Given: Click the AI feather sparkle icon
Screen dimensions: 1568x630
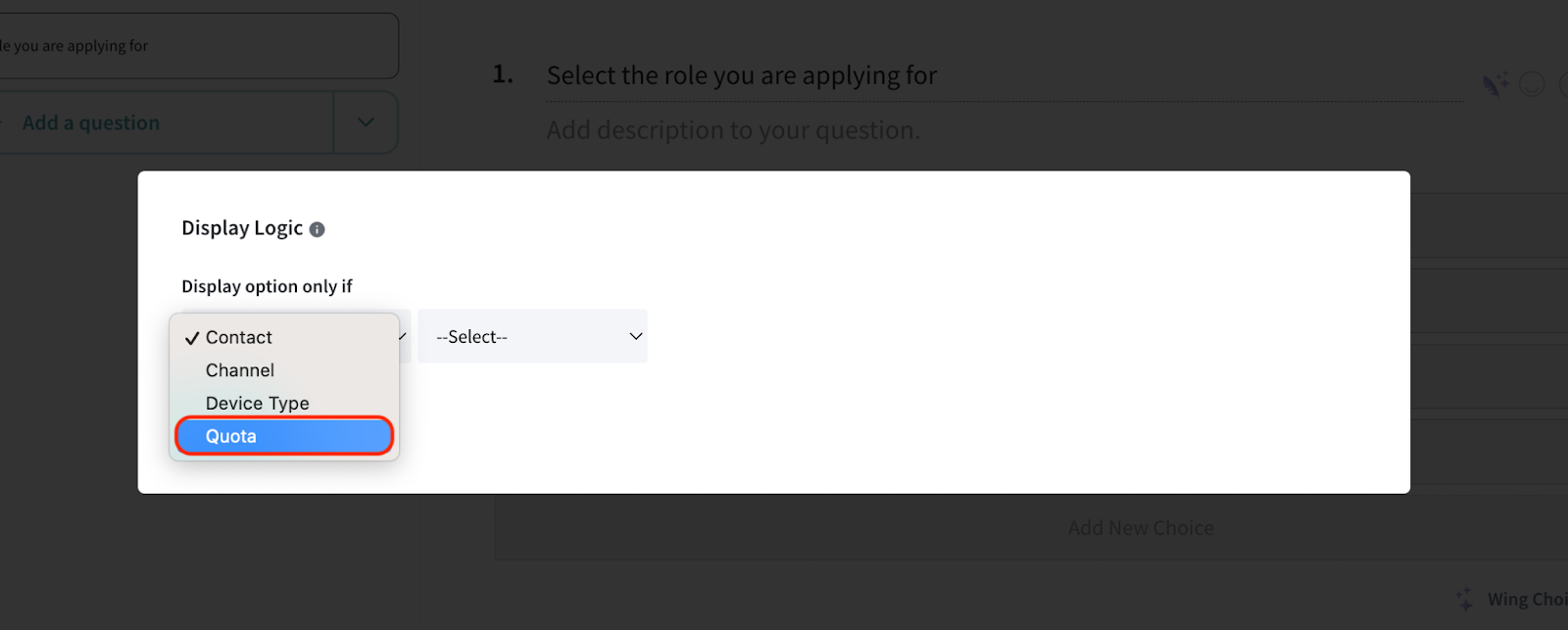Looking at the screenshot, I should 1495,85.
